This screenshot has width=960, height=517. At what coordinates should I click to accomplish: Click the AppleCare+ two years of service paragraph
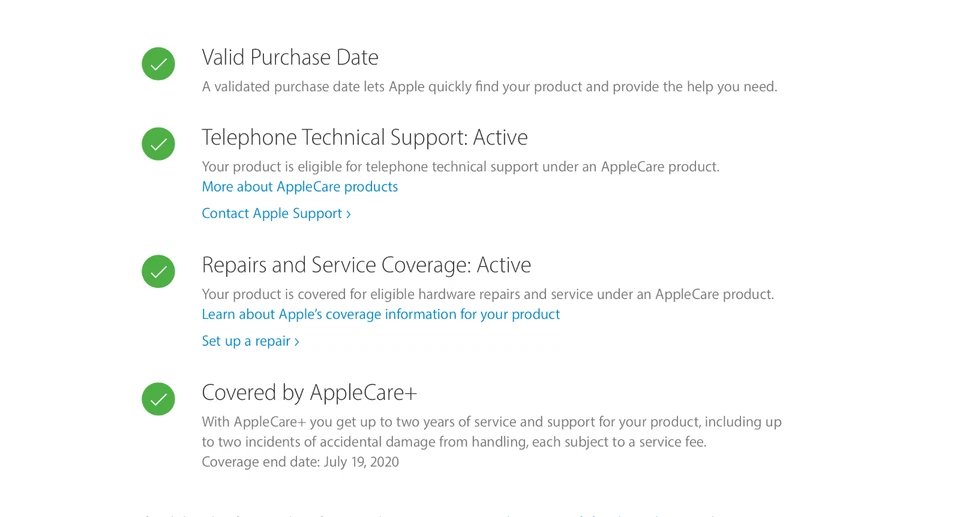coord(491,432)
